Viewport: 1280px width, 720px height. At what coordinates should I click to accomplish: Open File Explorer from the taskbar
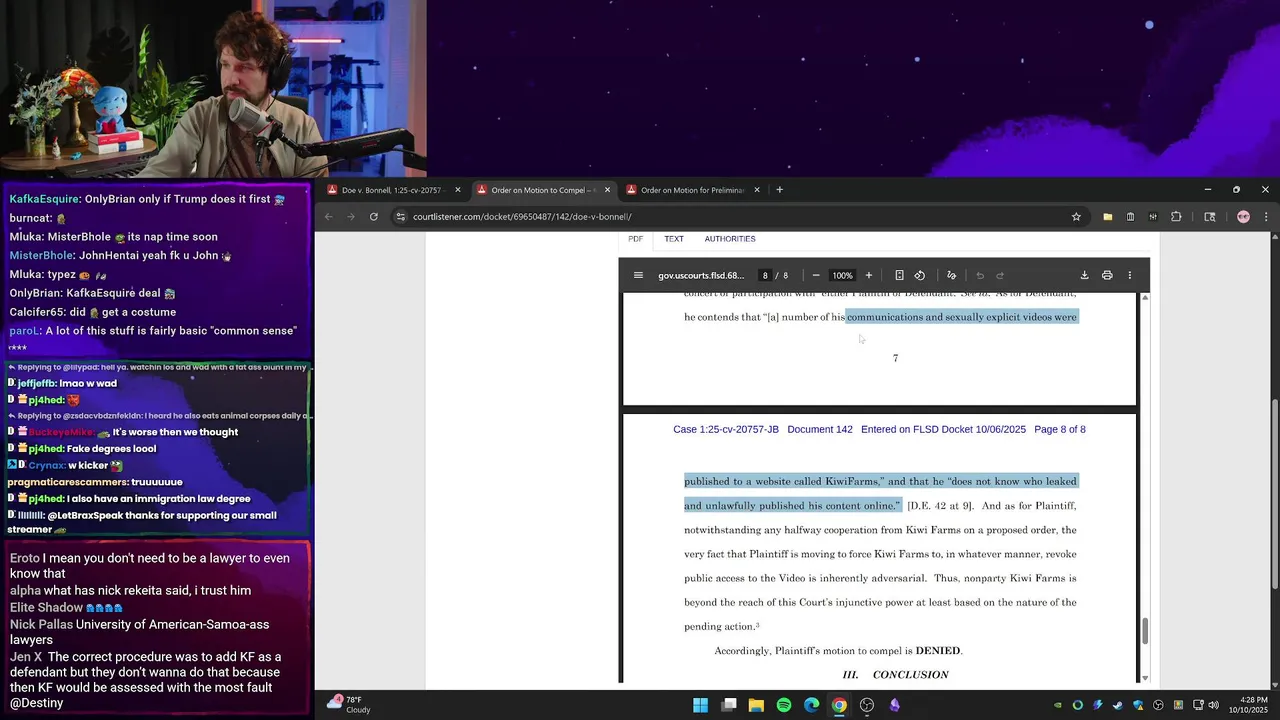tap(756, 705)
